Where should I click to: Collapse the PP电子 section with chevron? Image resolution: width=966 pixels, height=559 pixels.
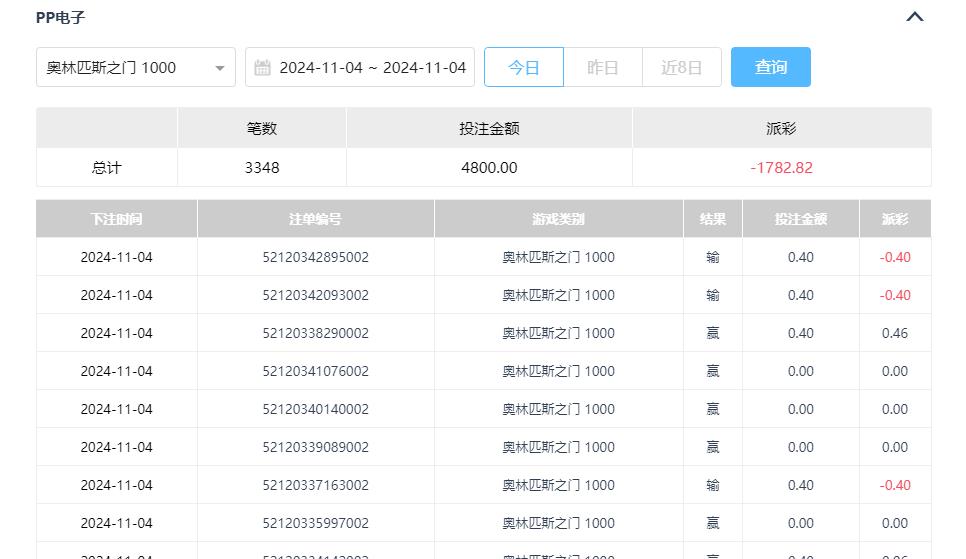[x=915, y=17]
